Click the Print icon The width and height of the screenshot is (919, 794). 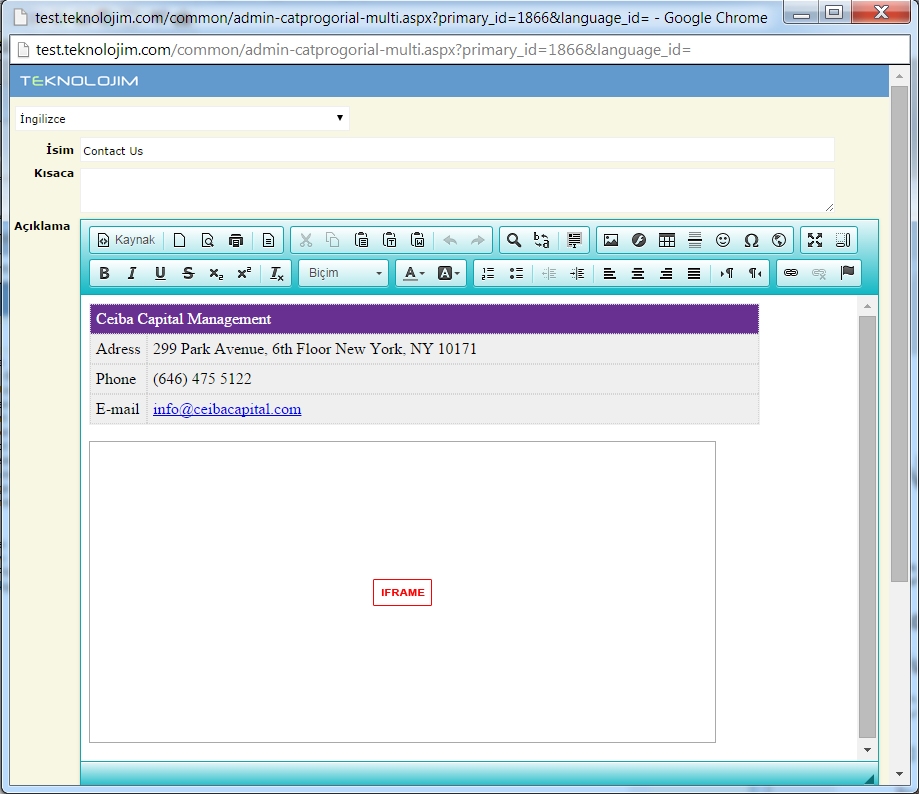tap(236, 240)
